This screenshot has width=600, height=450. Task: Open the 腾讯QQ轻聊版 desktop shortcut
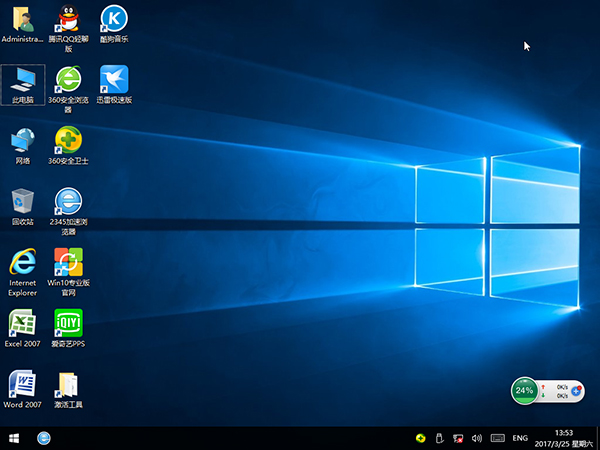[x=68, y=19]
